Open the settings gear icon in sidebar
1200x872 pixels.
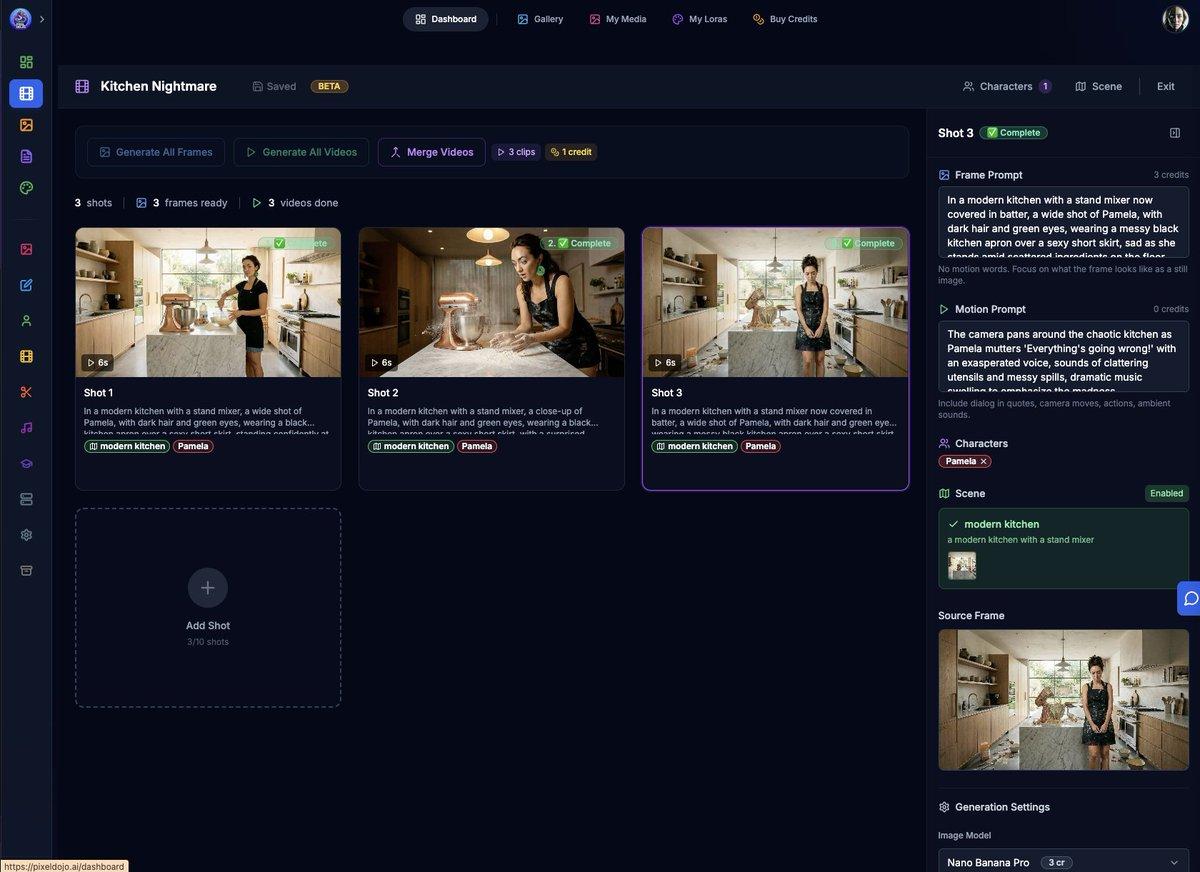pyautogui.click(x=26, y=535)
